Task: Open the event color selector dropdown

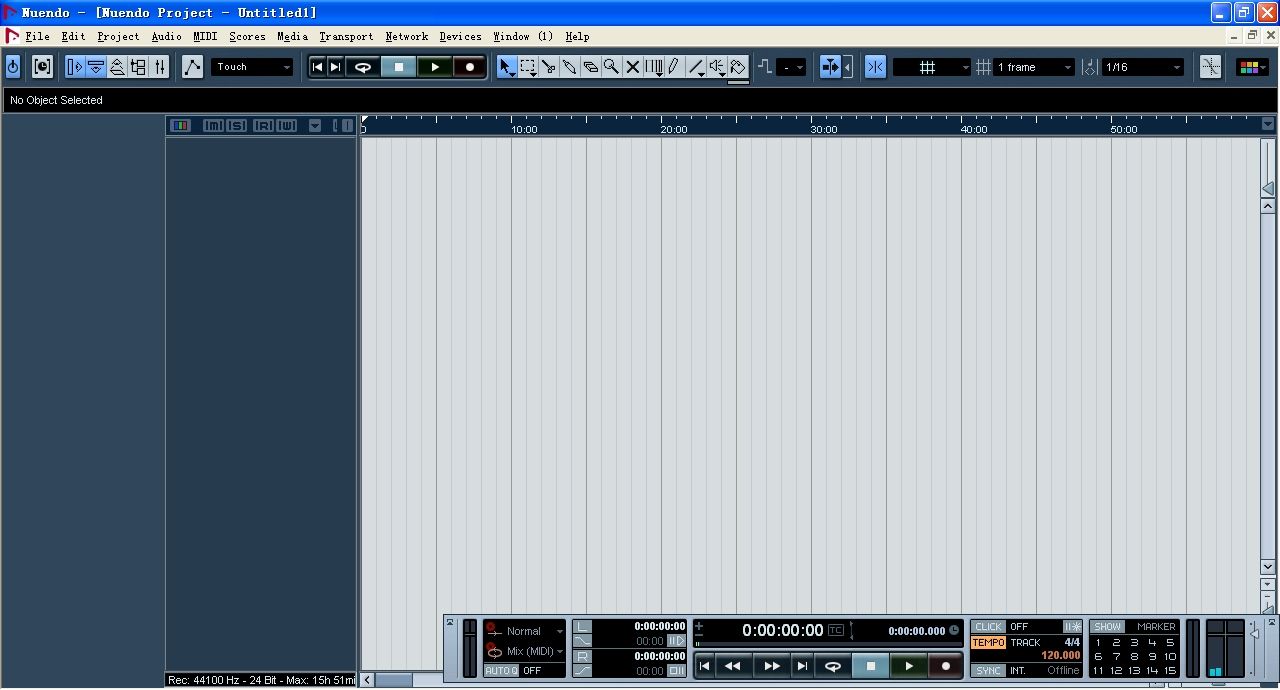Action: [1252, 67]
